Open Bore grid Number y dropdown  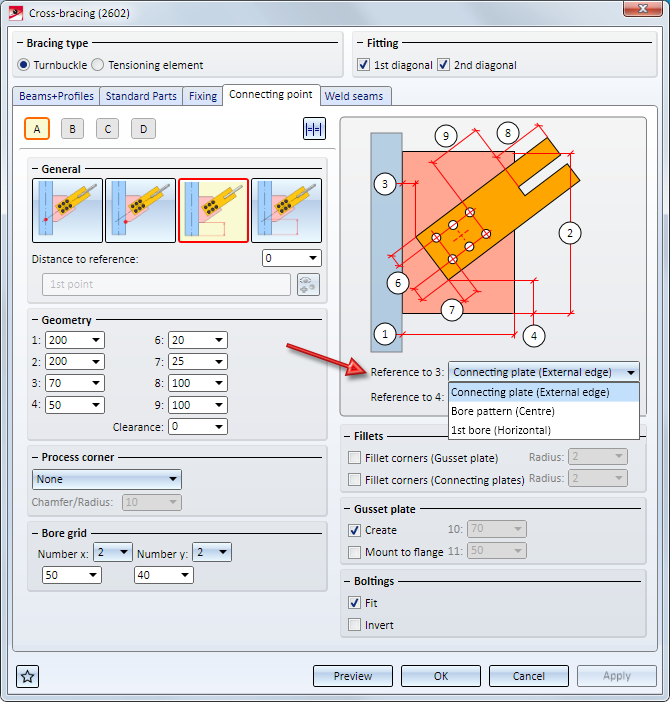(x=212, y=552)
